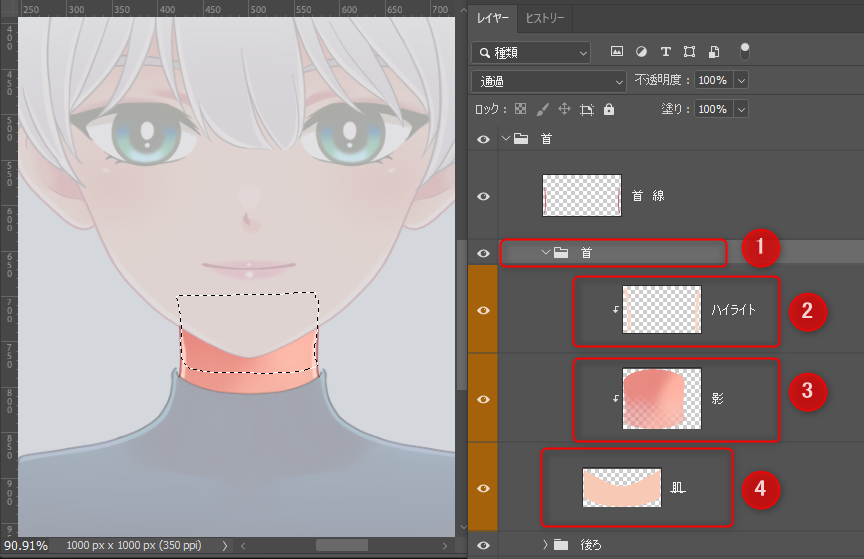Expand the 後ろ layer group
Image resolution: width=864 pixels, height=559 pixels.
[x=545, y=545]
